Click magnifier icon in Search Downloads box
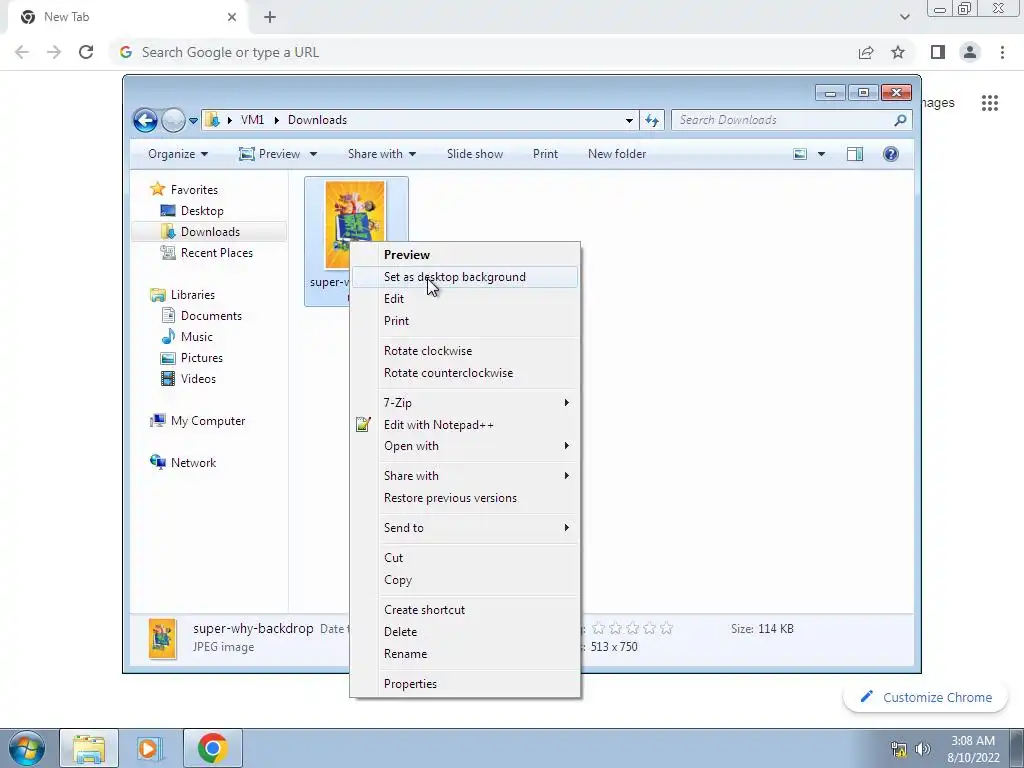This screenshot has width=1024, height=768. [900, 120]
